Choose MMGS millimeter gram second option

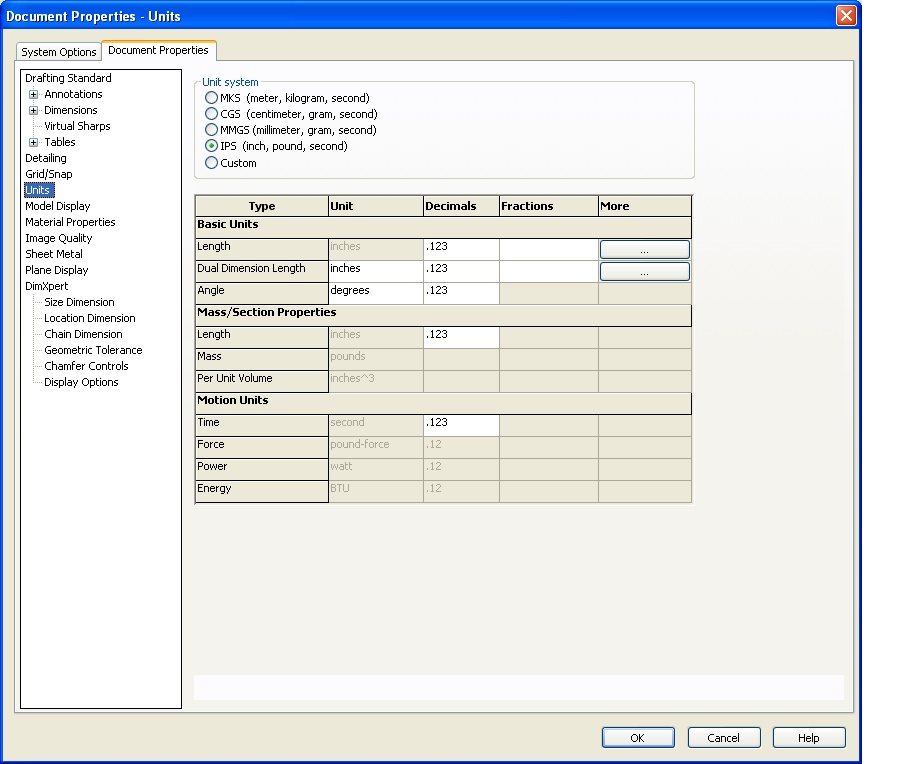pos(211,130)
